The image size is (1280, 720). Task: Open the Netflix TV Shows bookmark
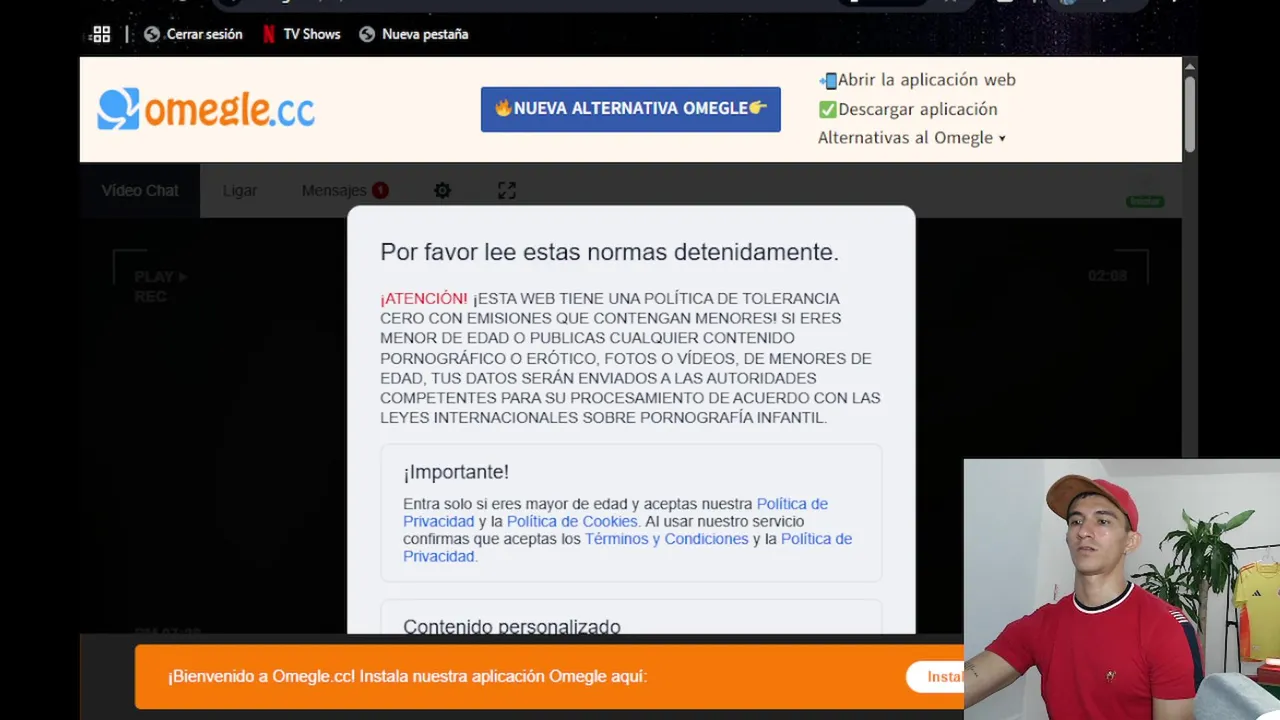click(301, 34)
